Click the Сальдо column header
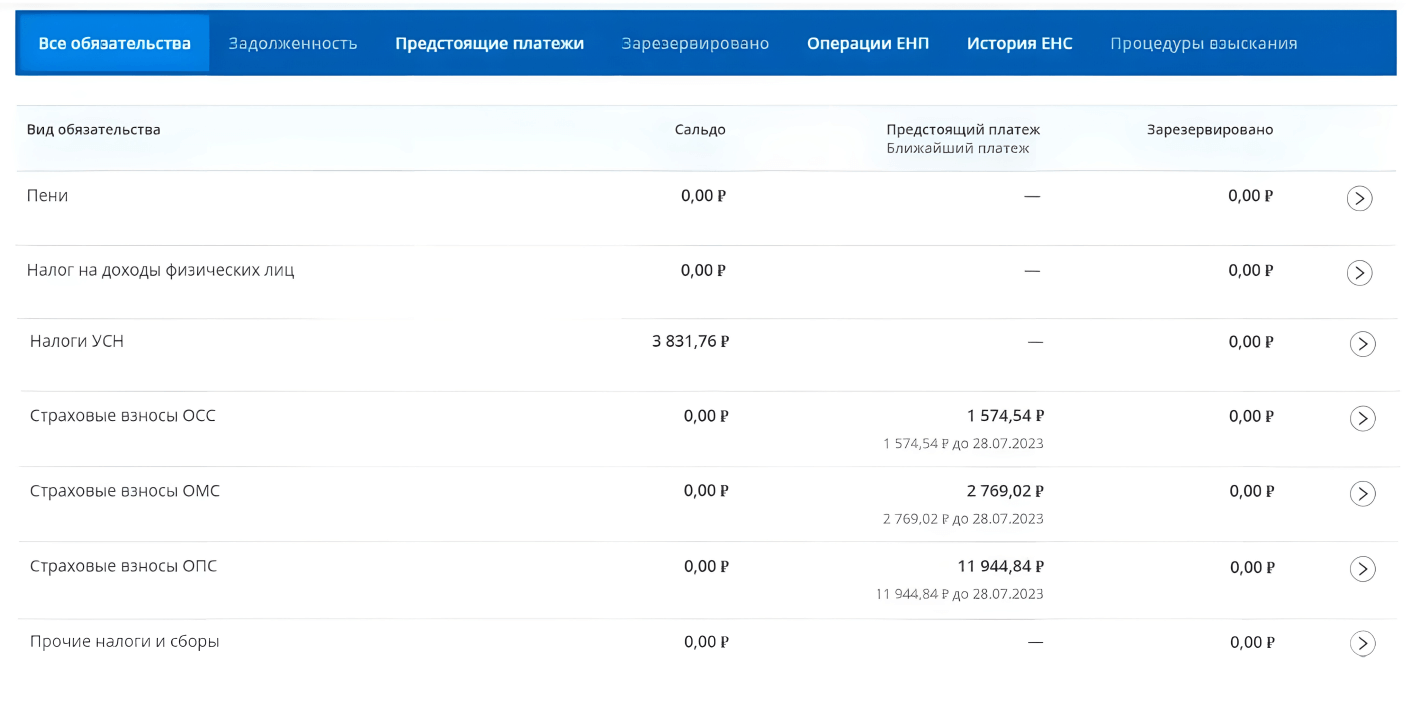Image resolution: width=1418 pixels, height=702 pixels. [x=700, y=129]
